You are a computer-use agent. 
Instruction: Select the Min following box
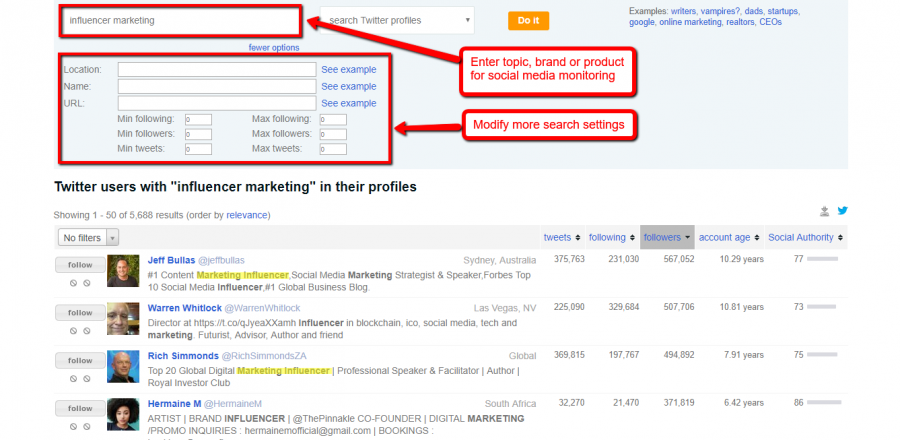pos(198,119)
